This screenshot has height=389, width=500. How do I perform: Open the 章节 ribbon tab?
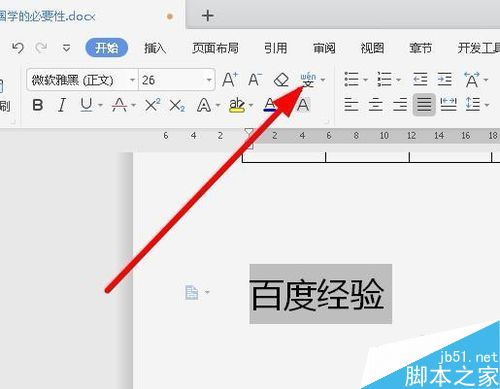pos(421,48)
